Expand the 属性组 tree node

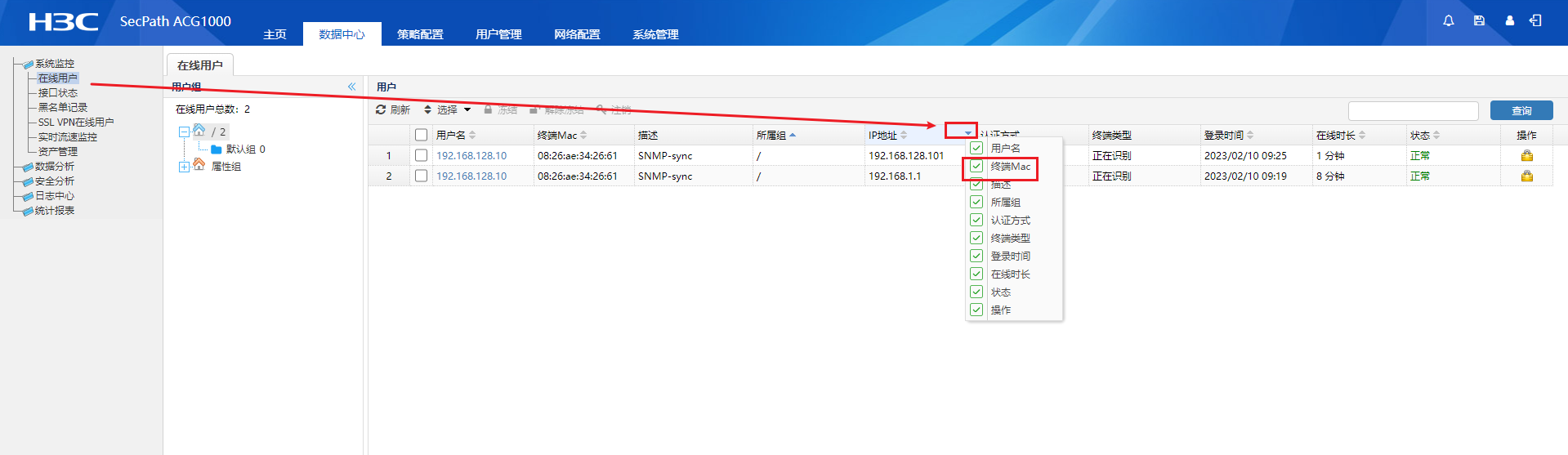(184, 167)
